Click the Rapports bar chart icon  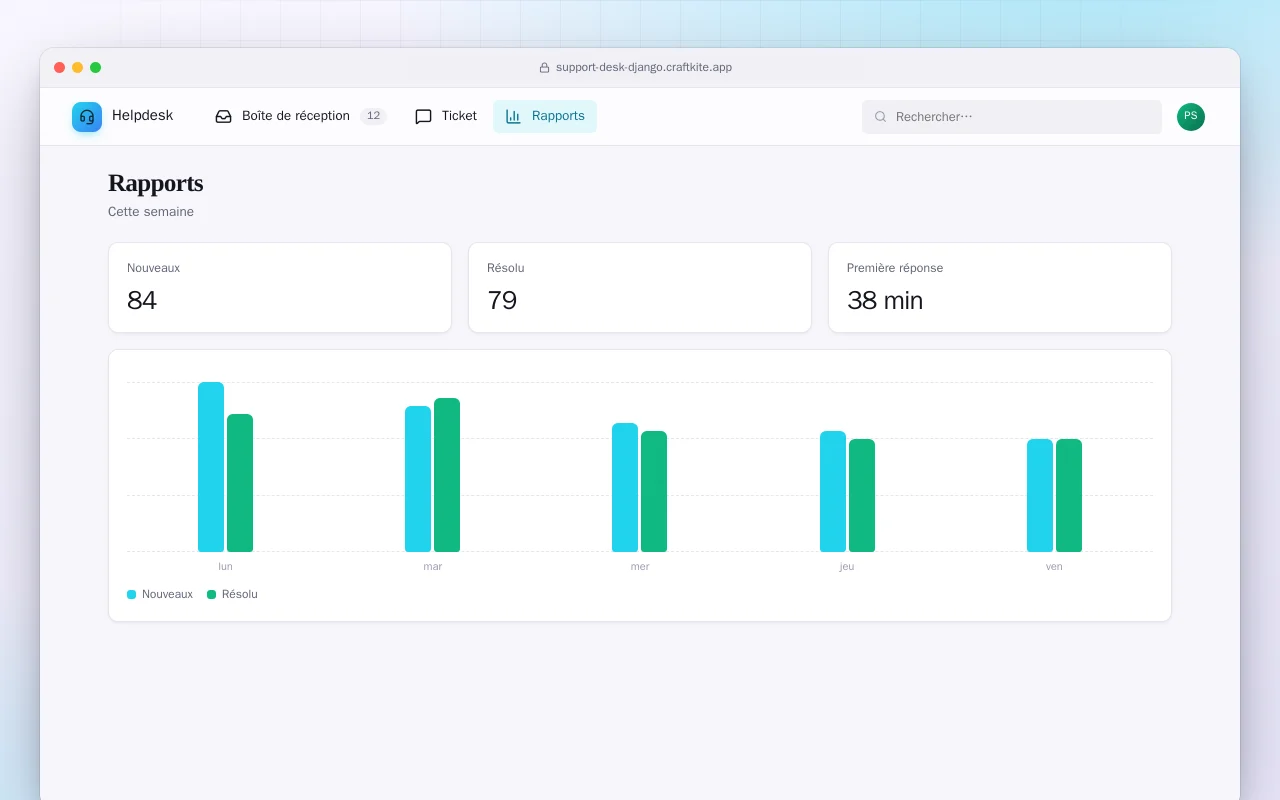tap(513, 116)
